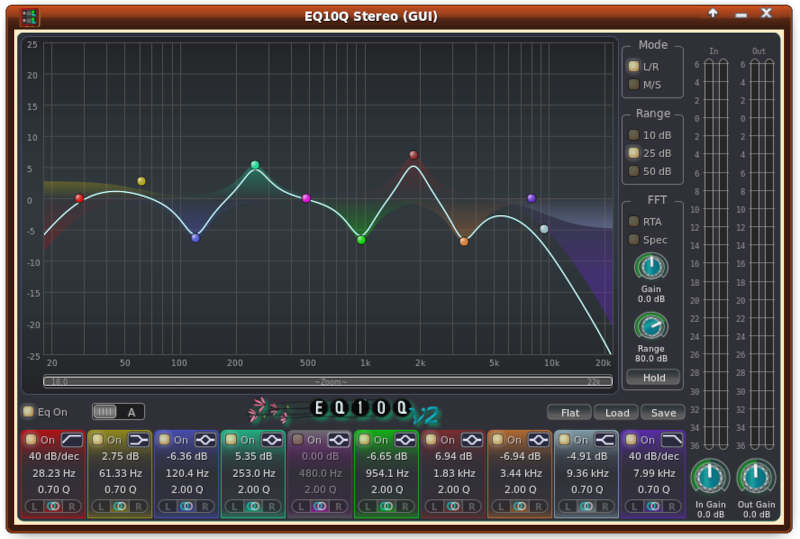This screenshot has height=539, width=800.
Task: Click the high-shelf filter icon on the 9.36 kHz band
Action: tap(605, 440)
